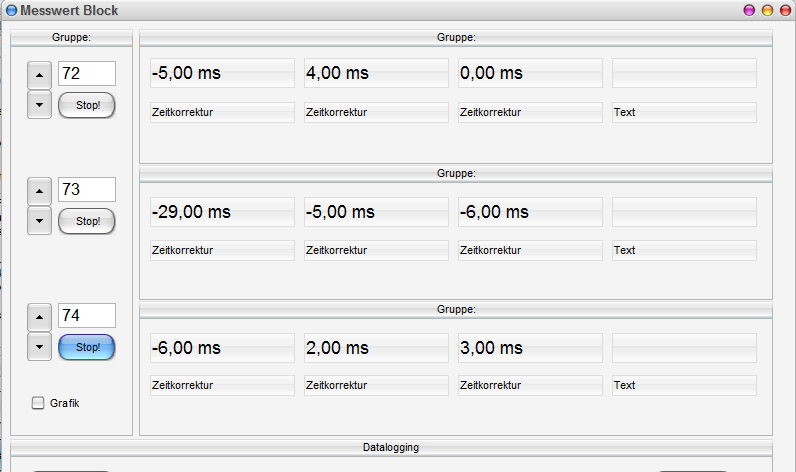Click the blue window icon in title bar
Image resolution: width=796 pixels, height=472 pixels.
tap(11, 10)
